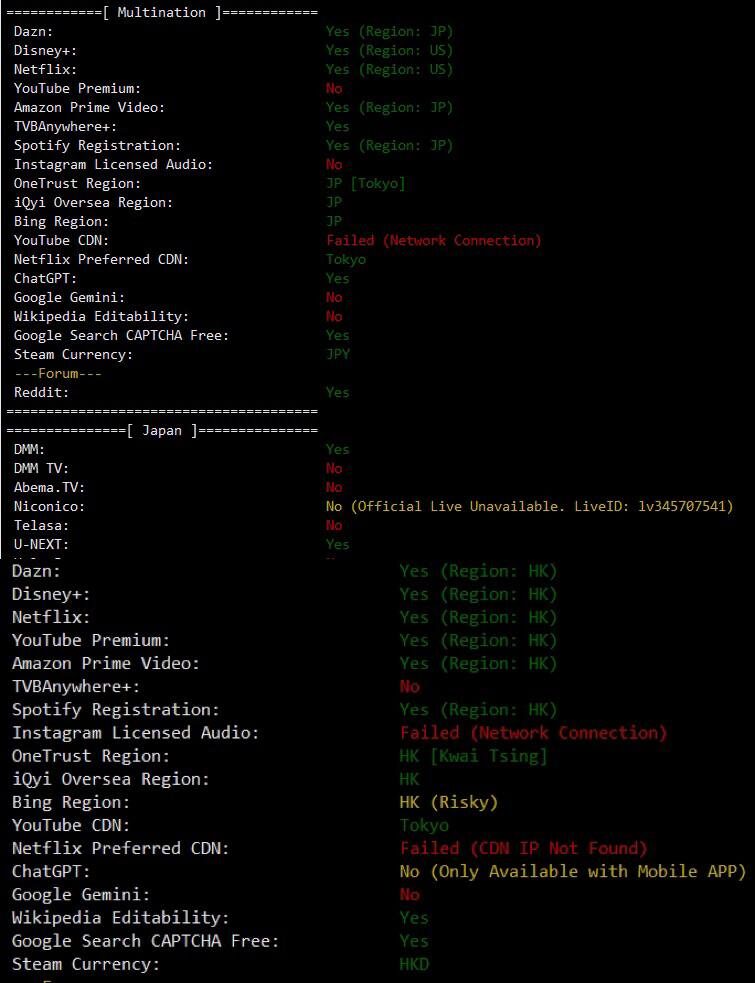Click the red Failed result beside Instagram Licensed Audio
The width and height of the screenshot is (755, 983).
[x=532, y=733]
